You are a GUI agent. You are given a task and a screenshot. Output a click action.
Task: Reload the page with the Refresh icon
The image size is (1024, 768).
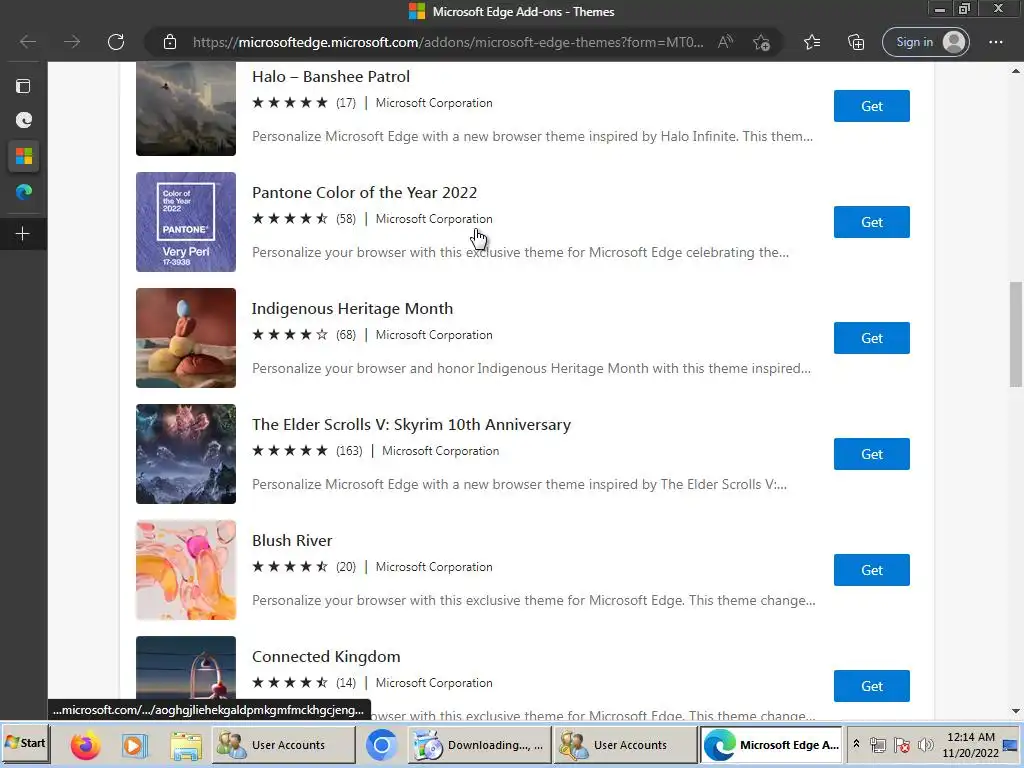point(116,42)
